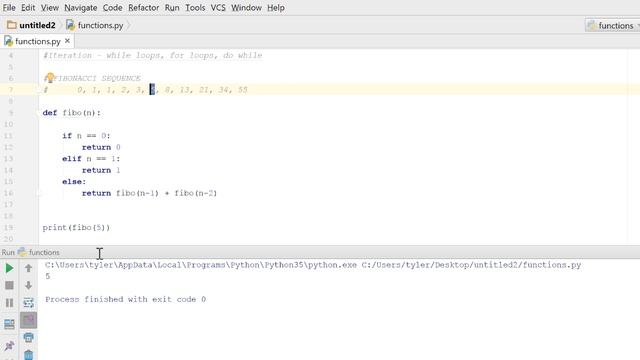Click the 'return 1' statement
This screenshot has height=360, width=640.
tap(101, 170)
